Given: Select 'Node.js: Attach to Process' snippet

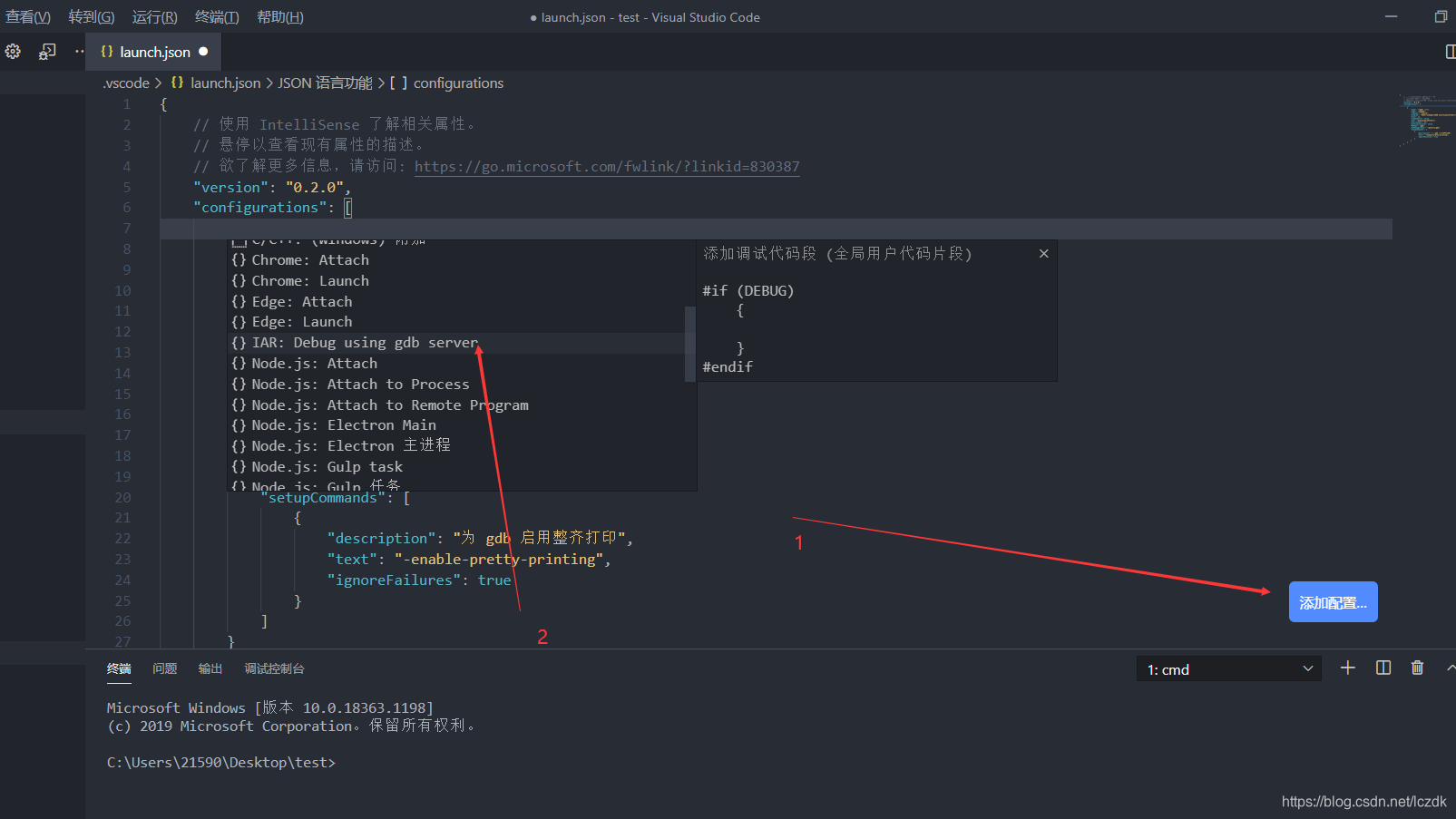Looking at the screenshot, I should tap(463, 385).
